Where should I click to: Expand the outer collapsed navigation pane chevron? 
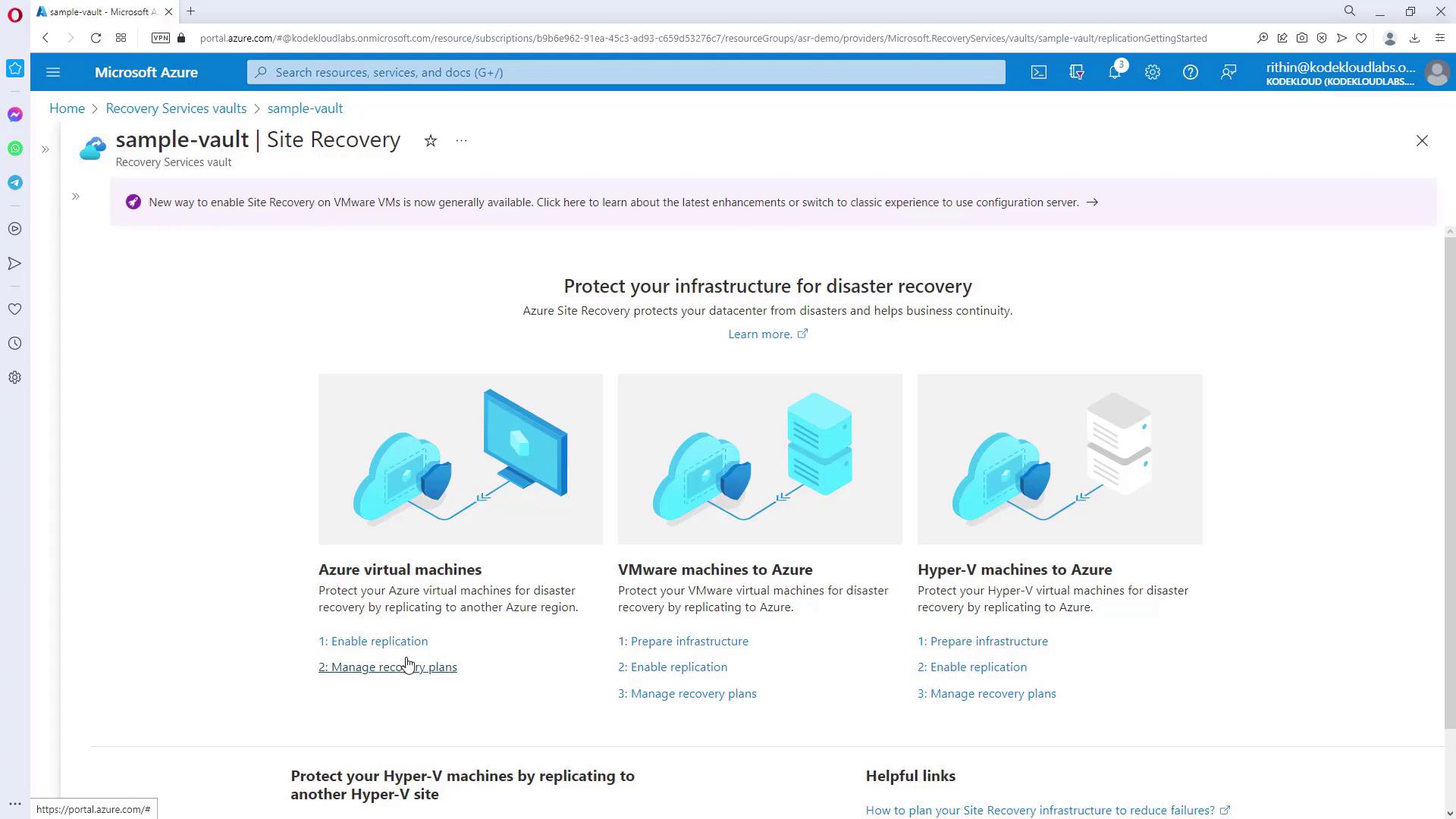coord(45,149)
